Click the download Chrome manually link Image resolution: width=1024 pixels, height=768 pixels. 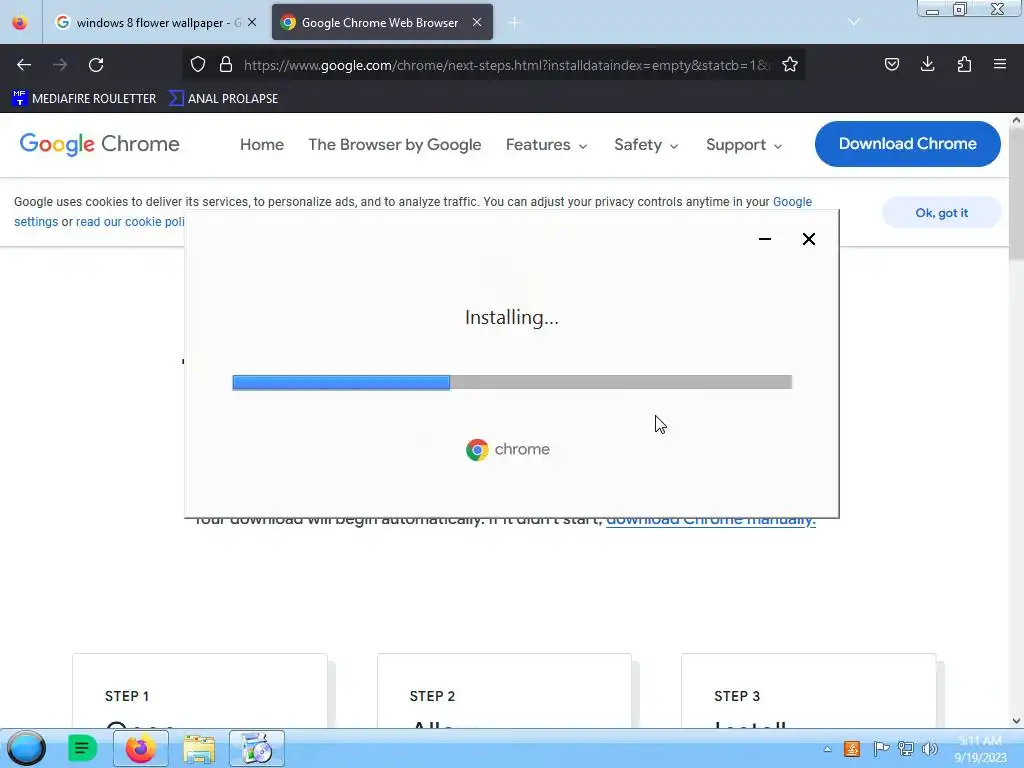(711, 521)
